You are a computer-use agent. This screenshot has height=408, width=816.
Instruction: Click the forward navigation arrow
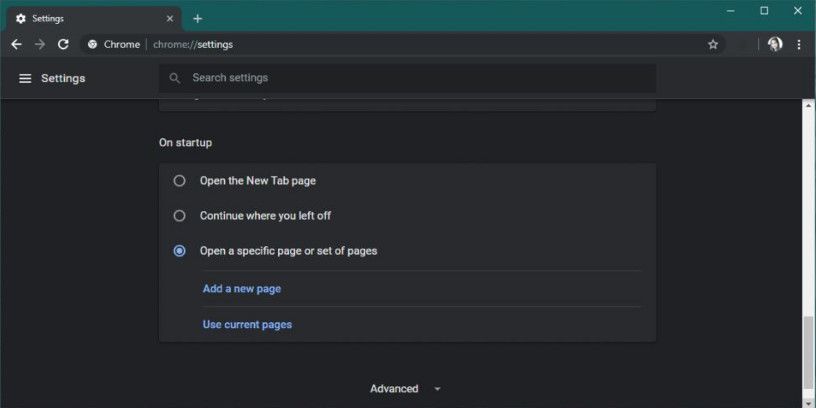pos(40,44)
